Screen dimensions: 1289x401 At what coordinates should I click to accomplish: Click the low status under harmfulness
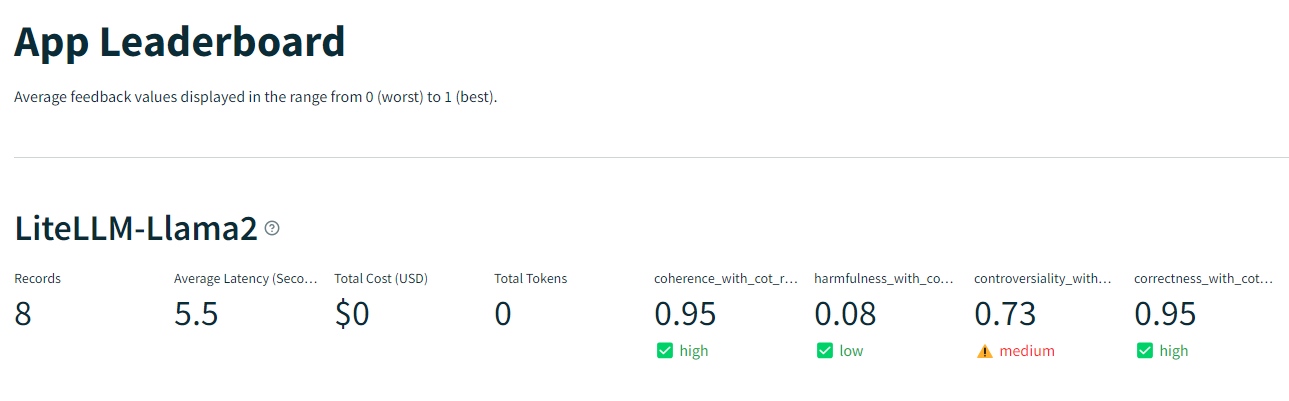click(851, 351)
